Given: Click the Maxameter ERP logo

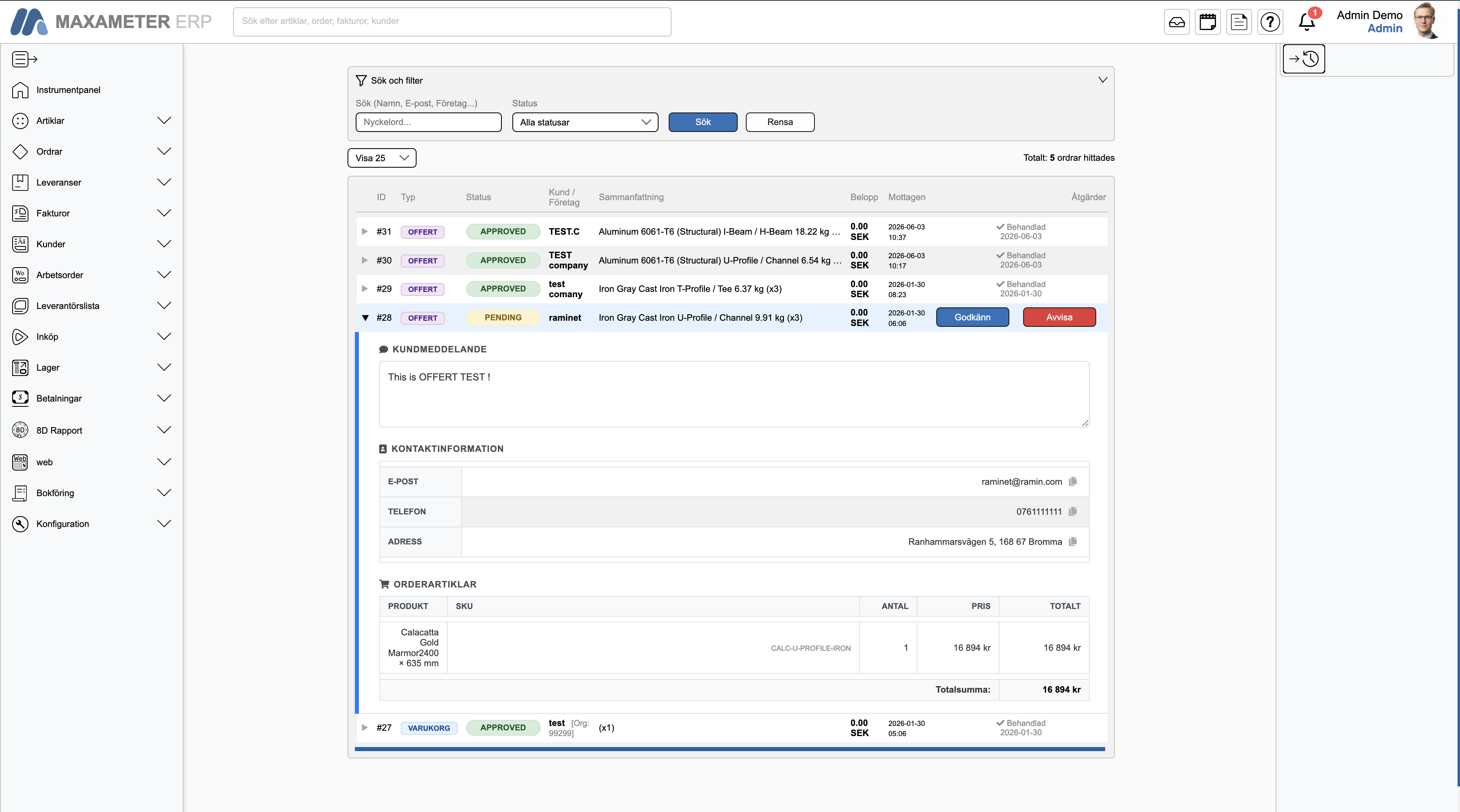Looking at the screenshot, I should tap(111, 22).
